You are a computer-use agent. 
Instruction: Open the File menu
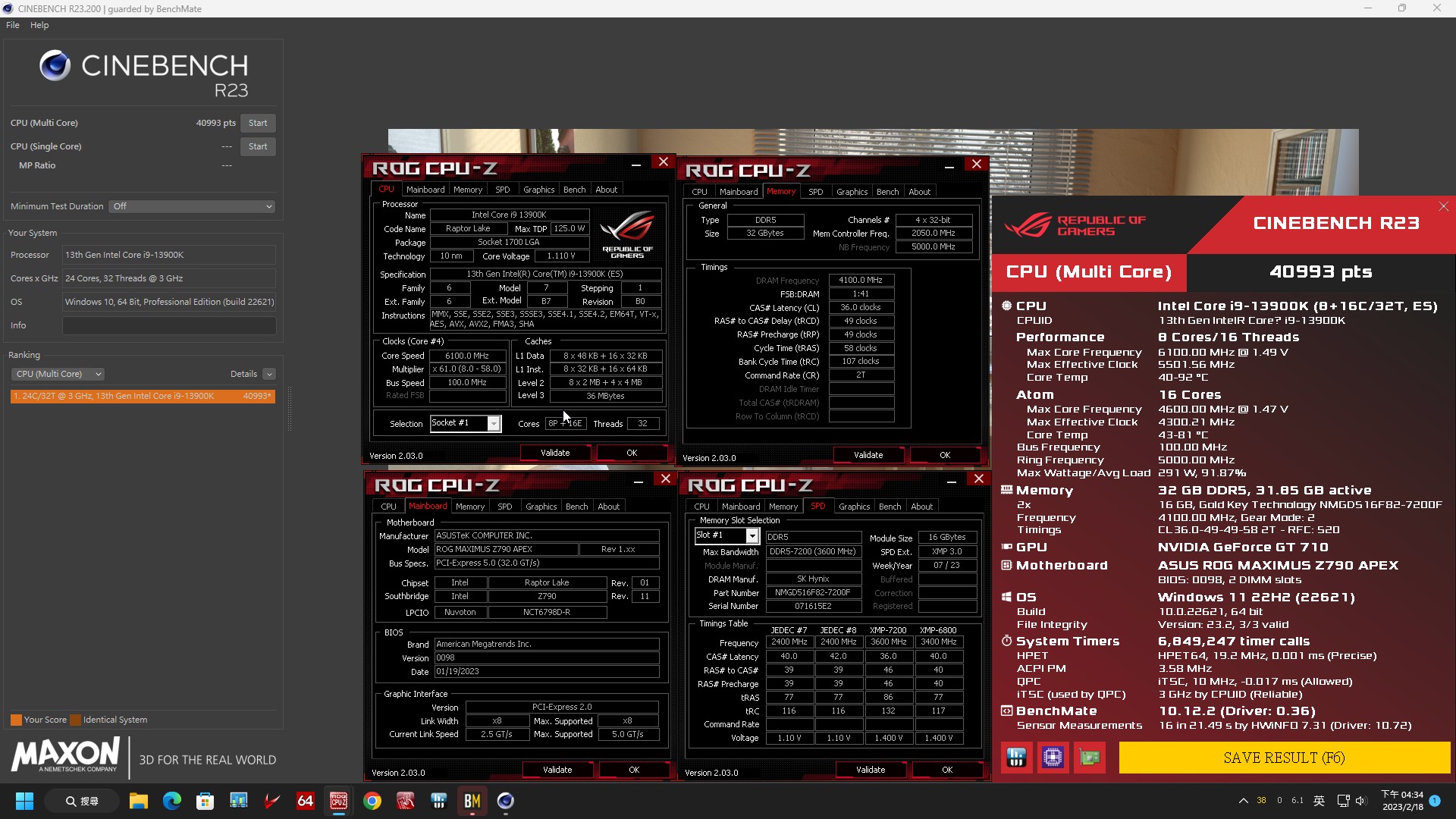(x=13, y=25)
